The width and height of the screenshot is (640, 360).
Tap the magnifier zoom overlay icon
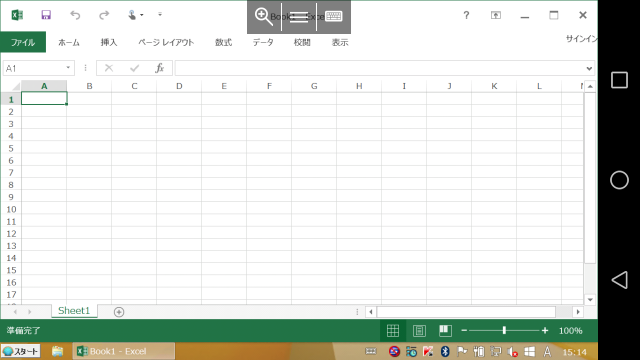coord(264,17)
